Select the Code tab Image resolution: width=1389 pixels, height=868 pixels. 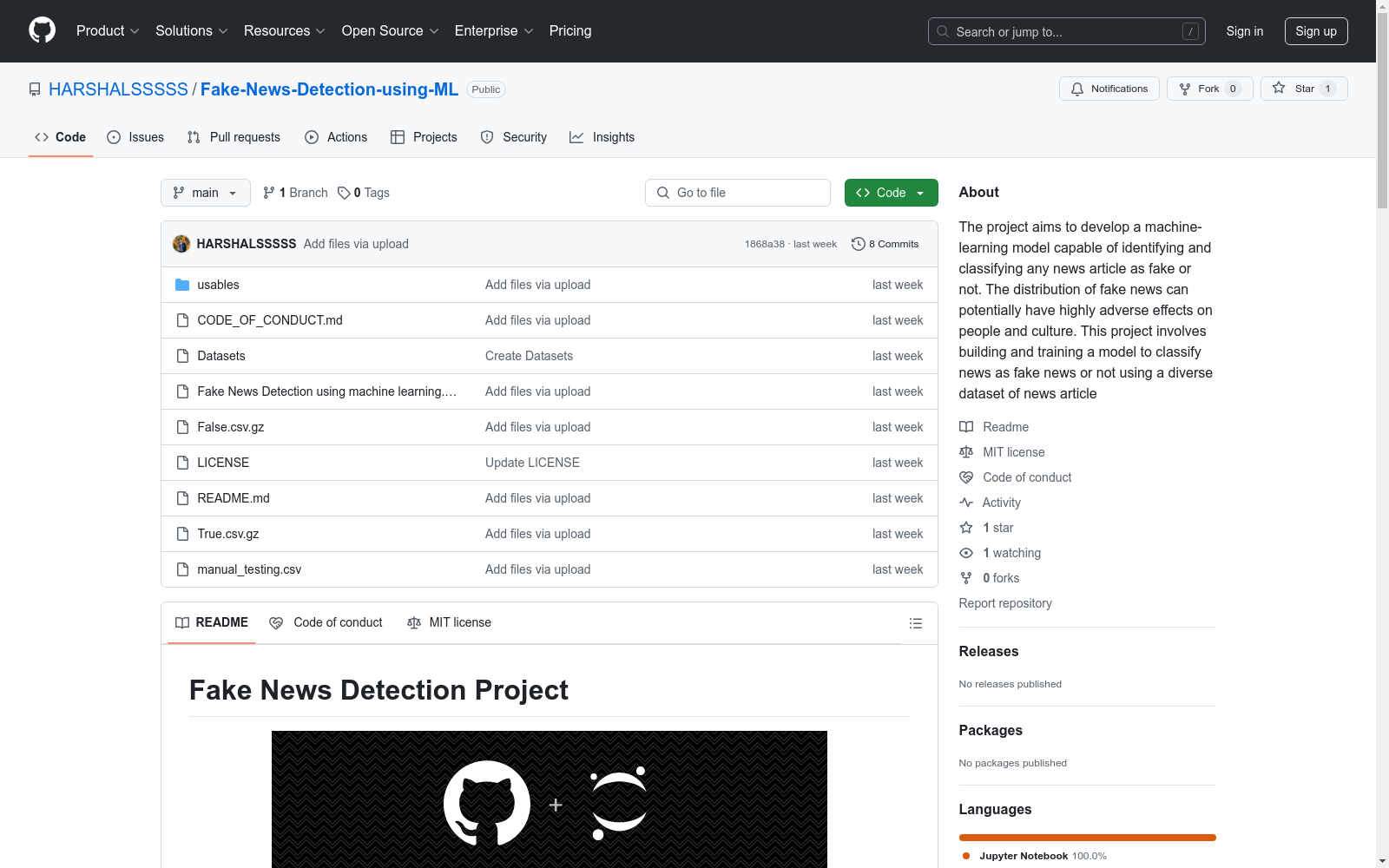point(60,137)
